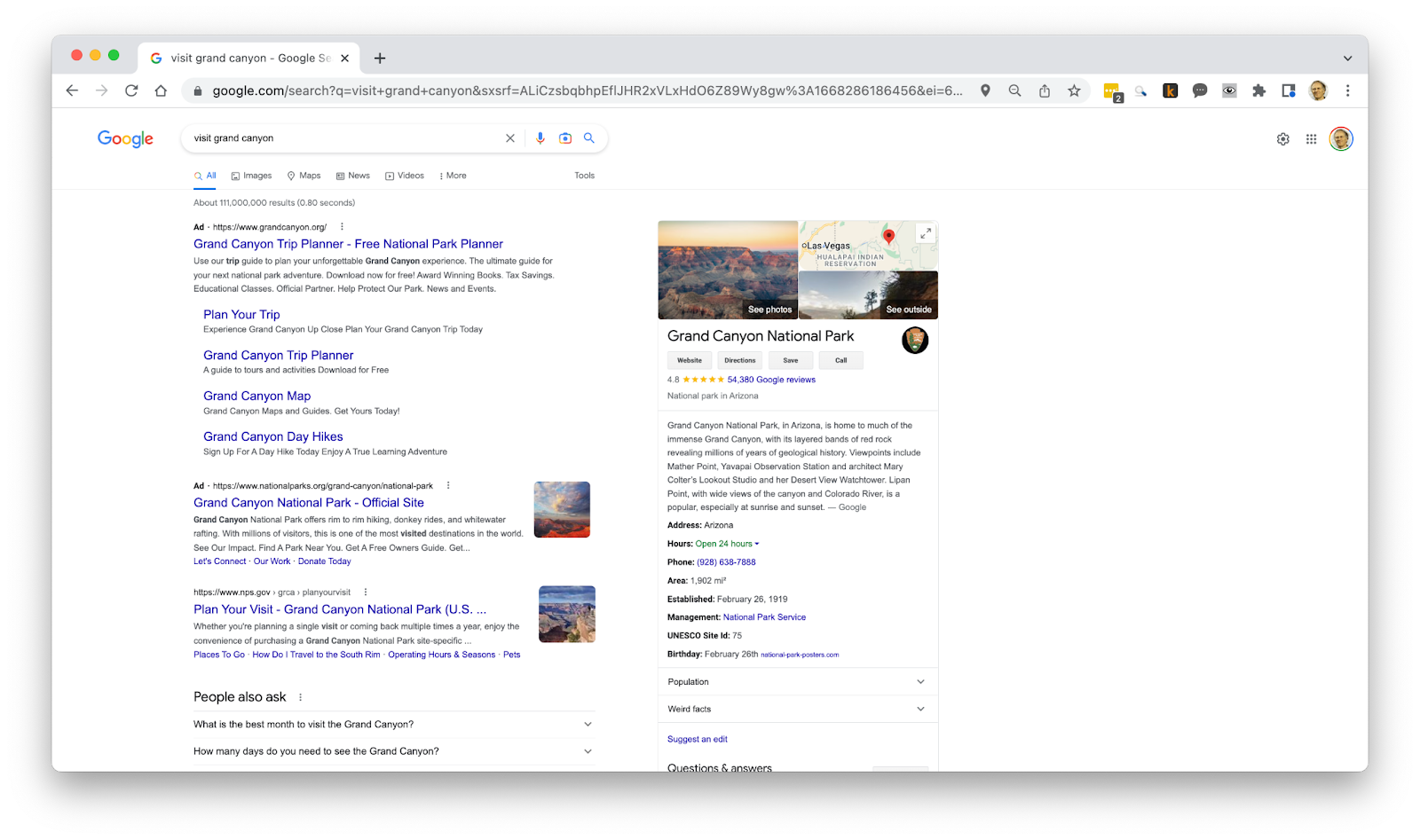
Task: Open the home page via the house icon
Action: [x=161, y=90]
